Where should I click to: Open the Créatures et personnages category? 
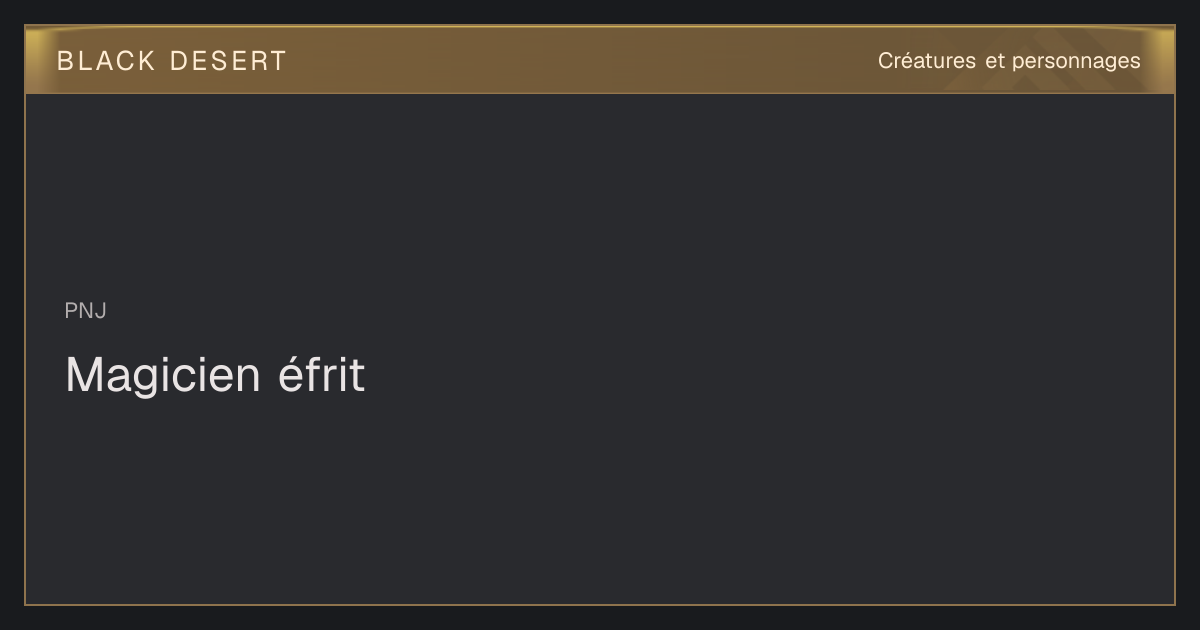1009,61
